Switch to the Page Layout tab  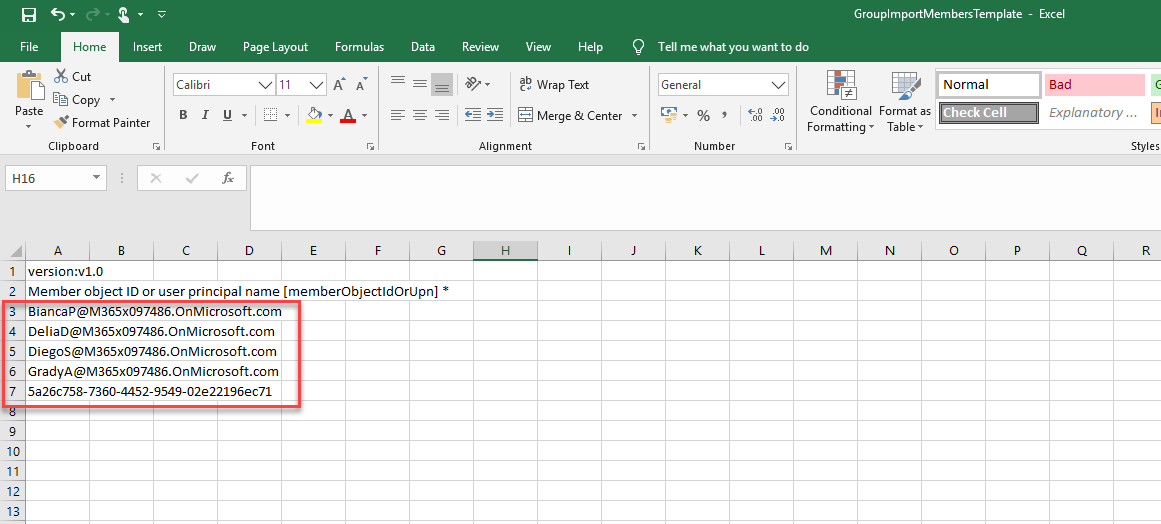pyautogui.click(x=275, y=47)
